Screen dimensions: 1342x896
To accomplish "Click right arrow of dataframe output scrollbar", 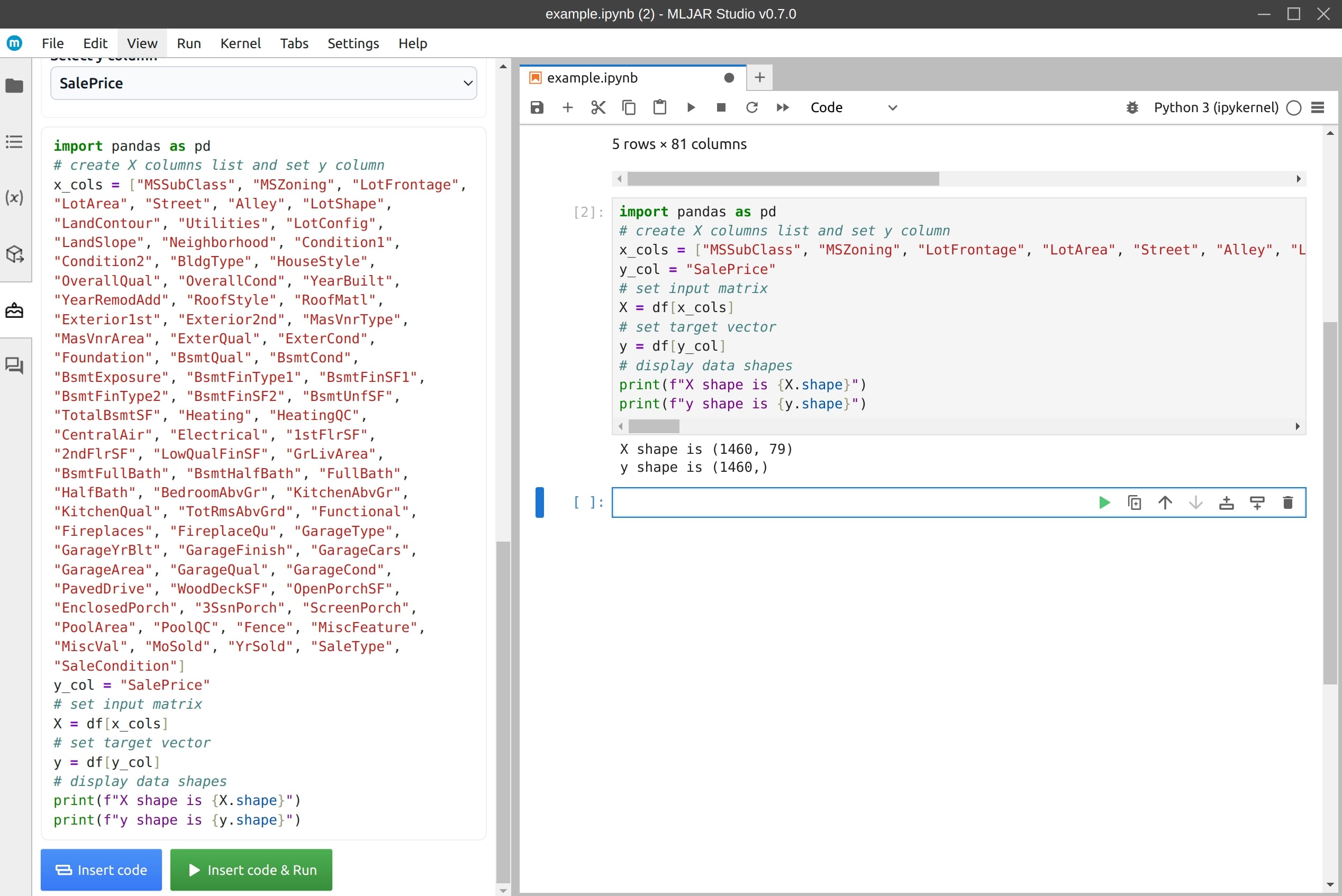I will click(x=1298, y=179).
